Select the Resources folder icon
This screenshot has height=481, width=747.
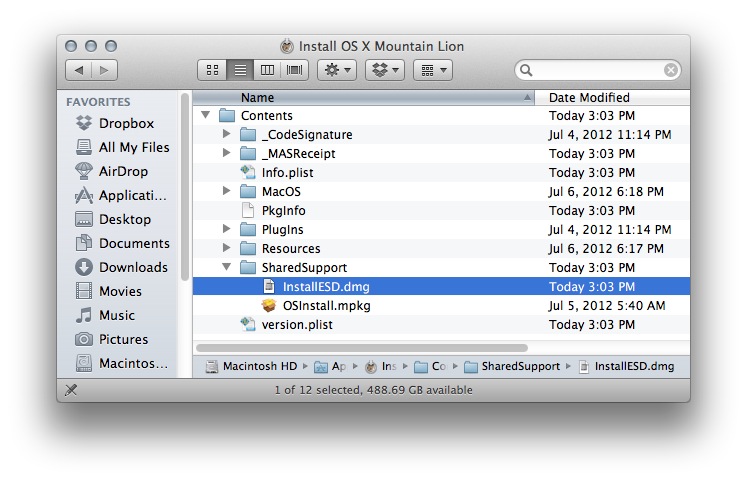tap(248, 249)
